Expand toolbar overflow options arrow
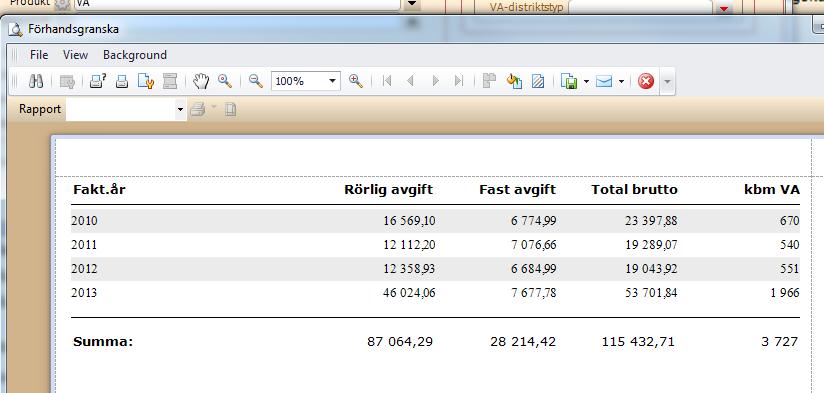 (x=667, y=81)
